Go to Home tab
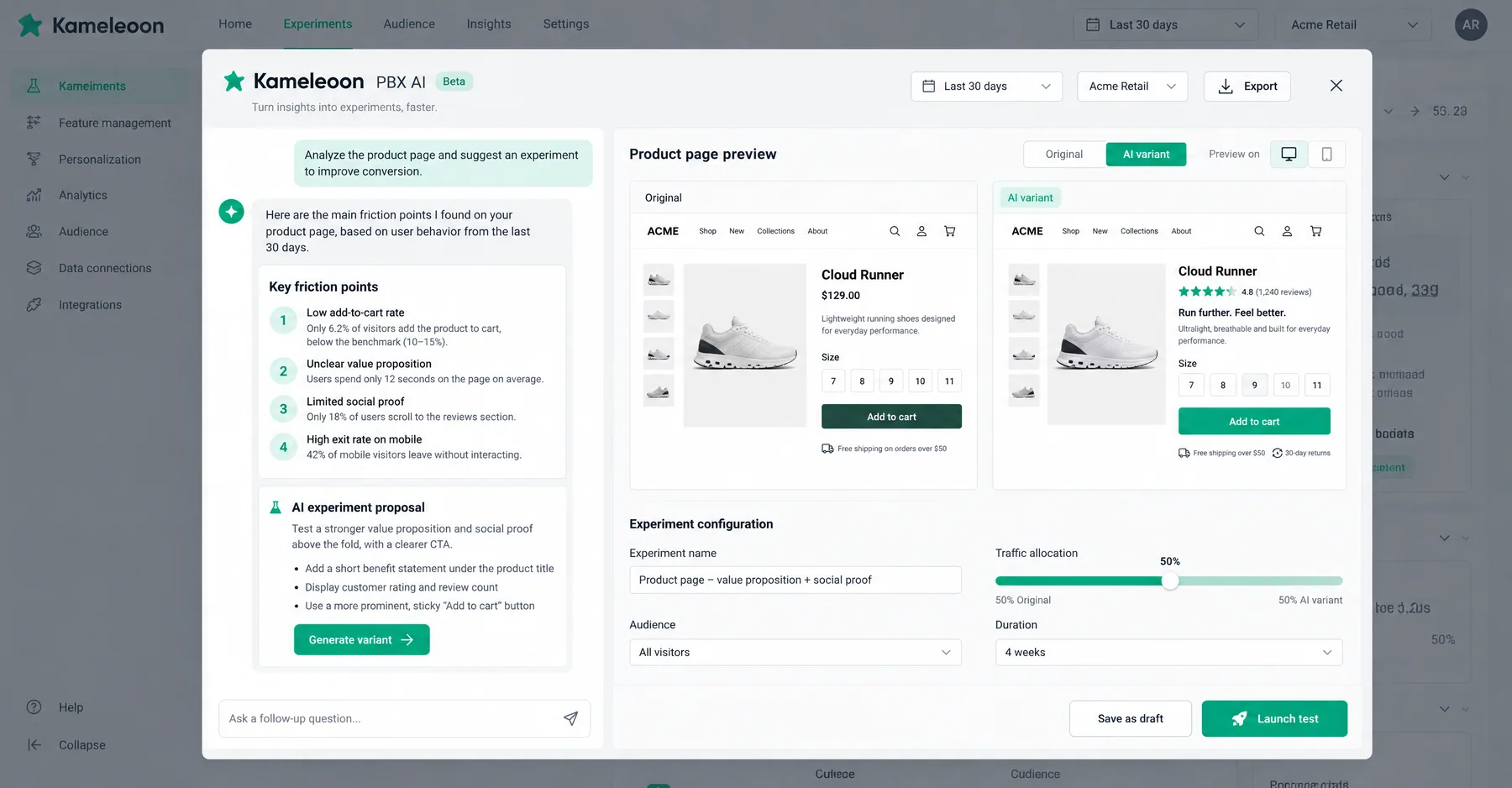This screenshot has width=1512, height=788. pyautogui.click(x=235, y=24)
